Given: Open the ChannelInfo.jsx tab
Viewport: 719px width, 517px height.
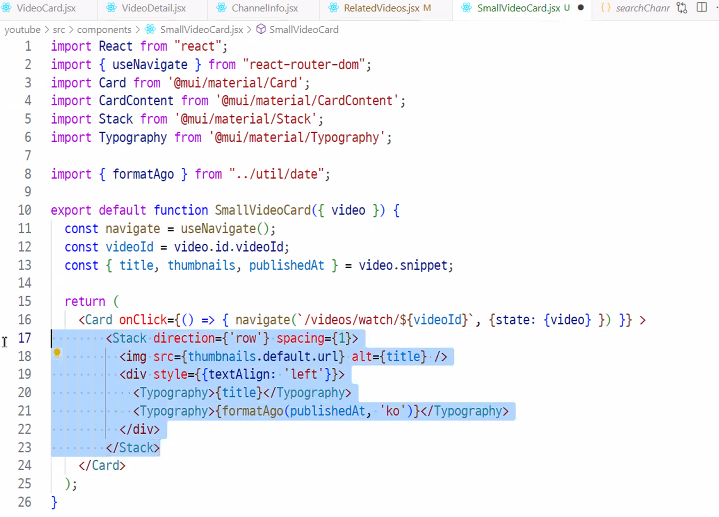Looking at the screenshot, I should [x=265, y=8].
